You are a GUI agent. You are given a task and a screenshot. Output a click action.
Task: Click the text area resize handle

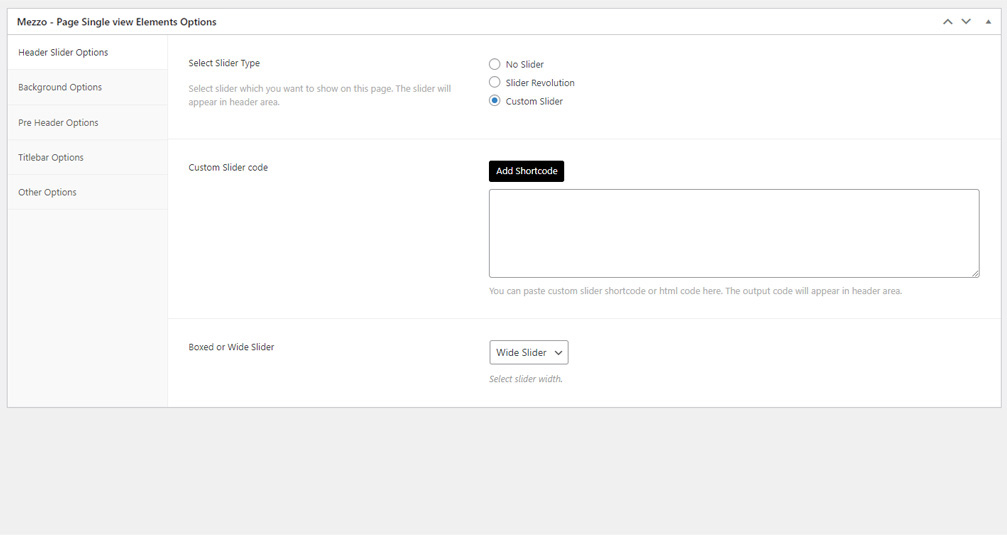point(974,272)
